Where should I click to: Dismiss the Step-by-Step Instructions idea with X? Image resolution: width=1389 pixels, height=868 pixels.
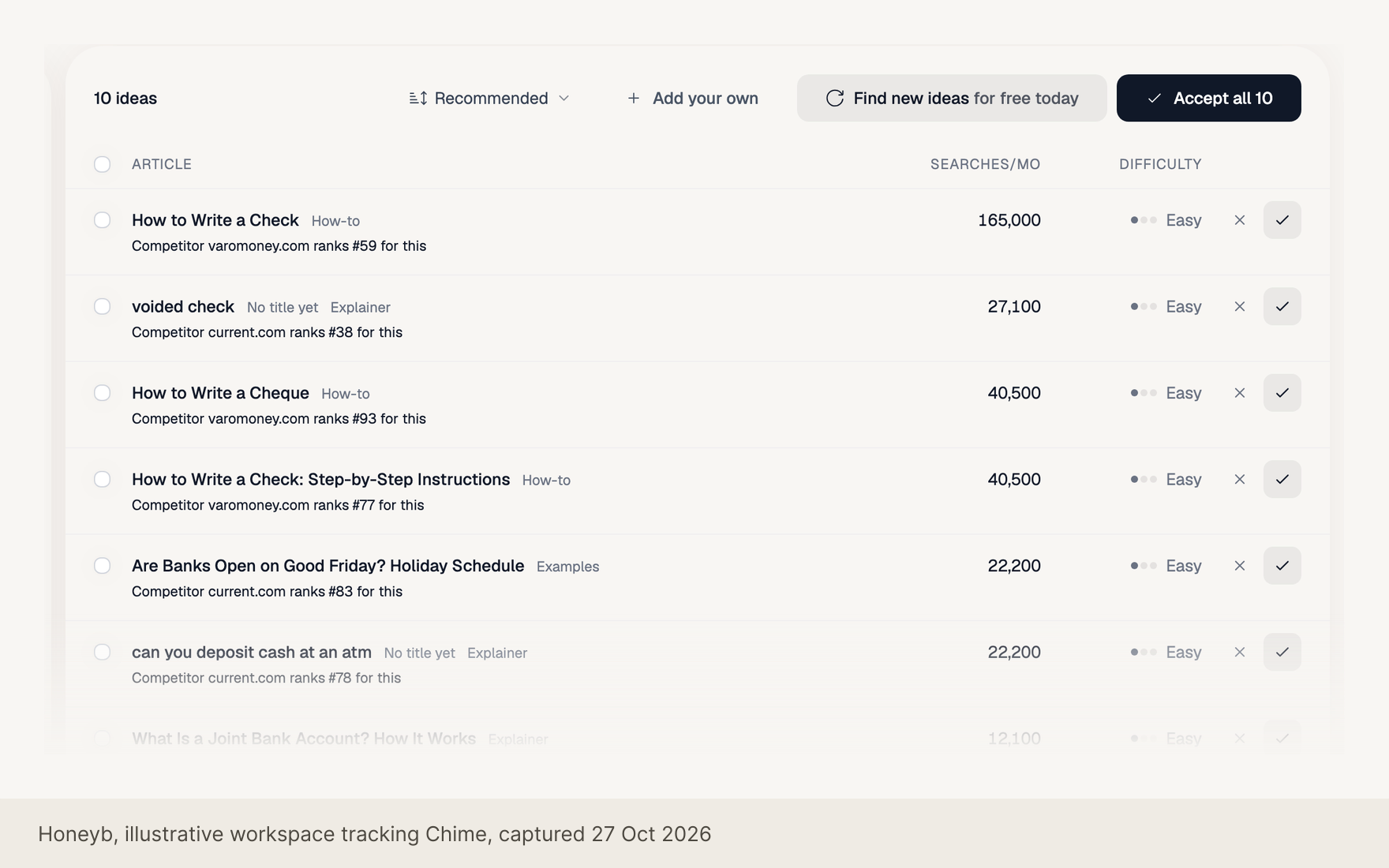tap(1239, 479)
